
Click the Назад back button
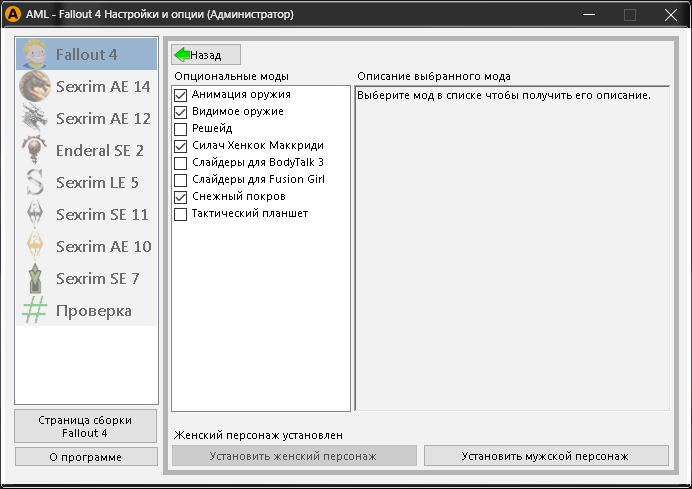pos(206,55)
